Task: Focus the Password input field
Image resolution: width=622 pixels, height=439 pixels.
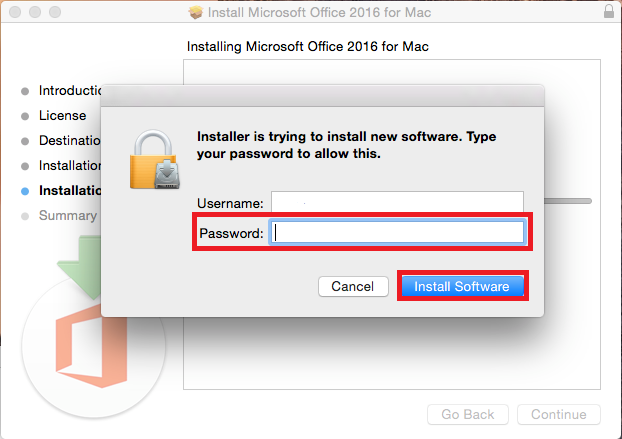Action: [x=397, y=232]
